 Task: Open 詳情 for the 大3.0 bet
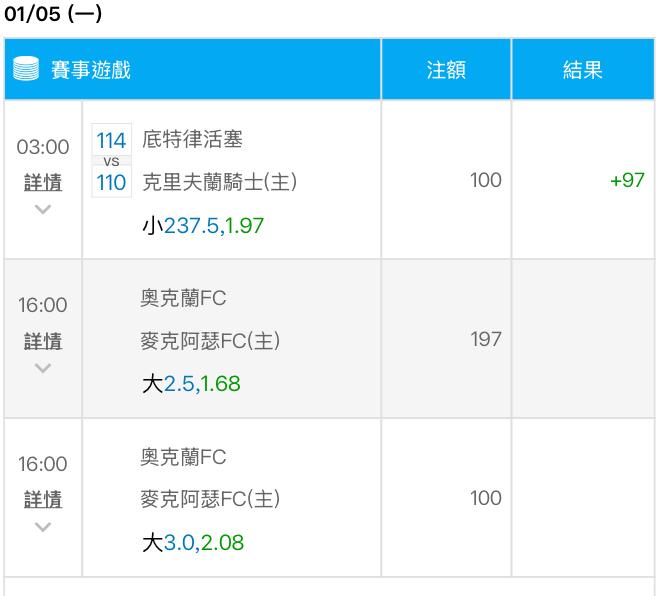point(43,499)
